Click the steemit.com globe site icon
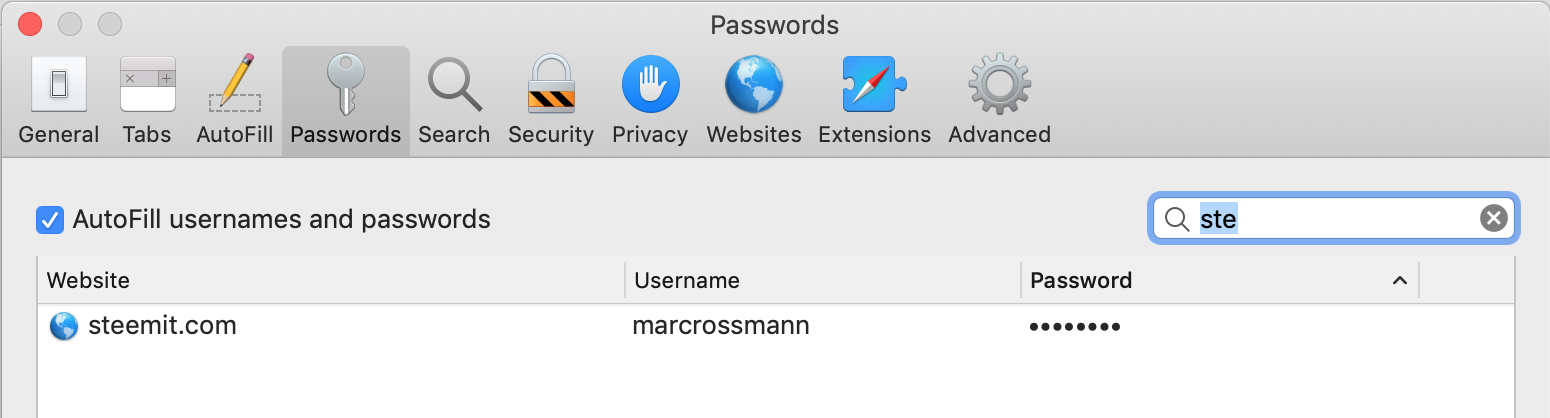This screenshot has height=418, width=1550. point(63,326)
